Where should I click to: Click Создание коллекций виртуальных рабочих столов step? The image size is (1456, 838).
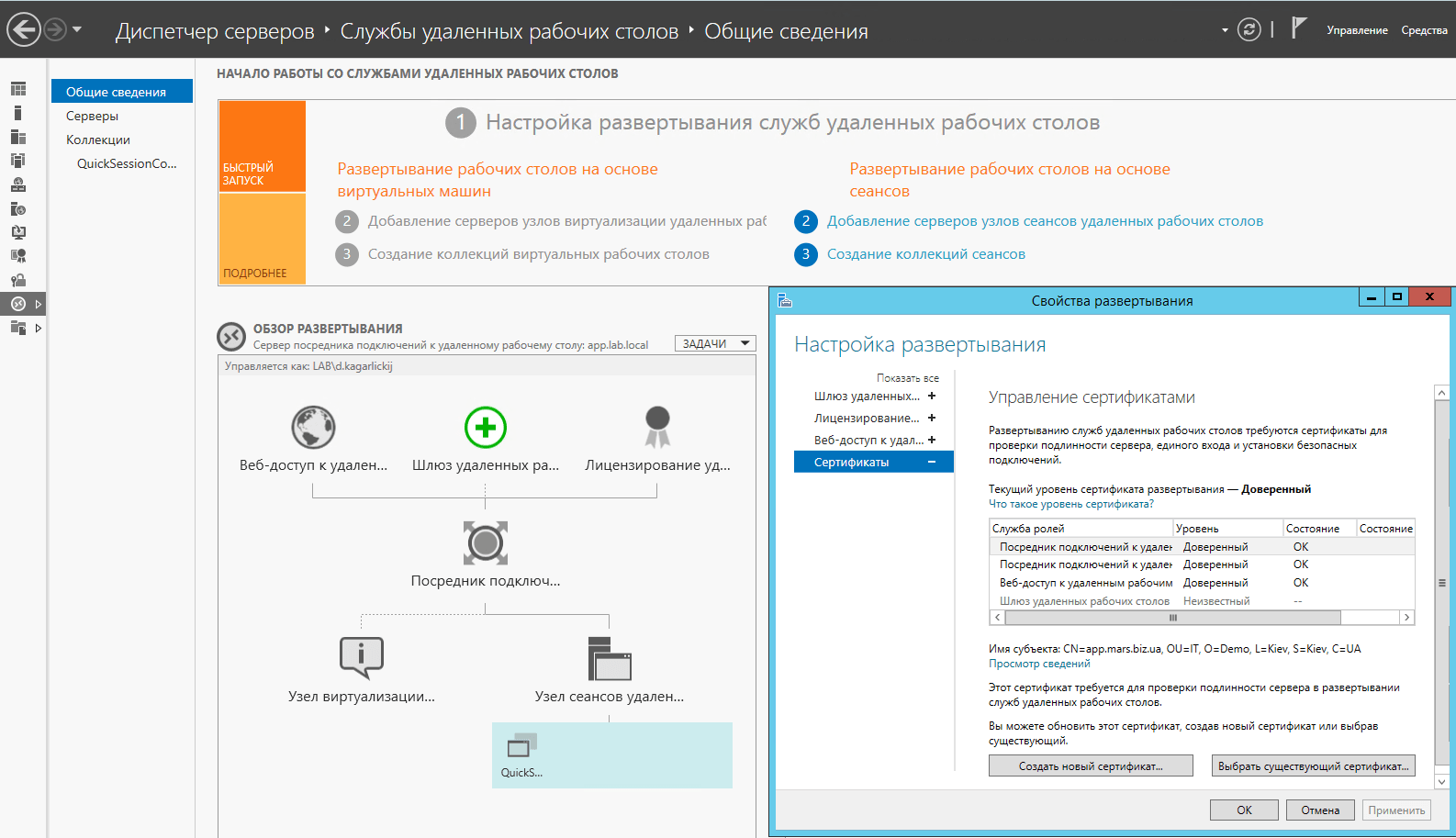point(538,254)
